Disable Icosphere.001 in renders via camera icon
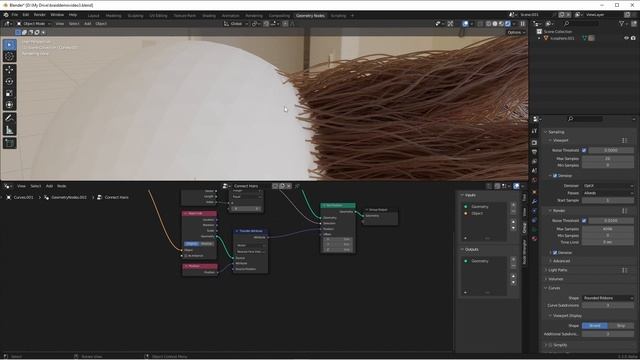Viewport: 640px width, 360px height. tap(633, 38)
